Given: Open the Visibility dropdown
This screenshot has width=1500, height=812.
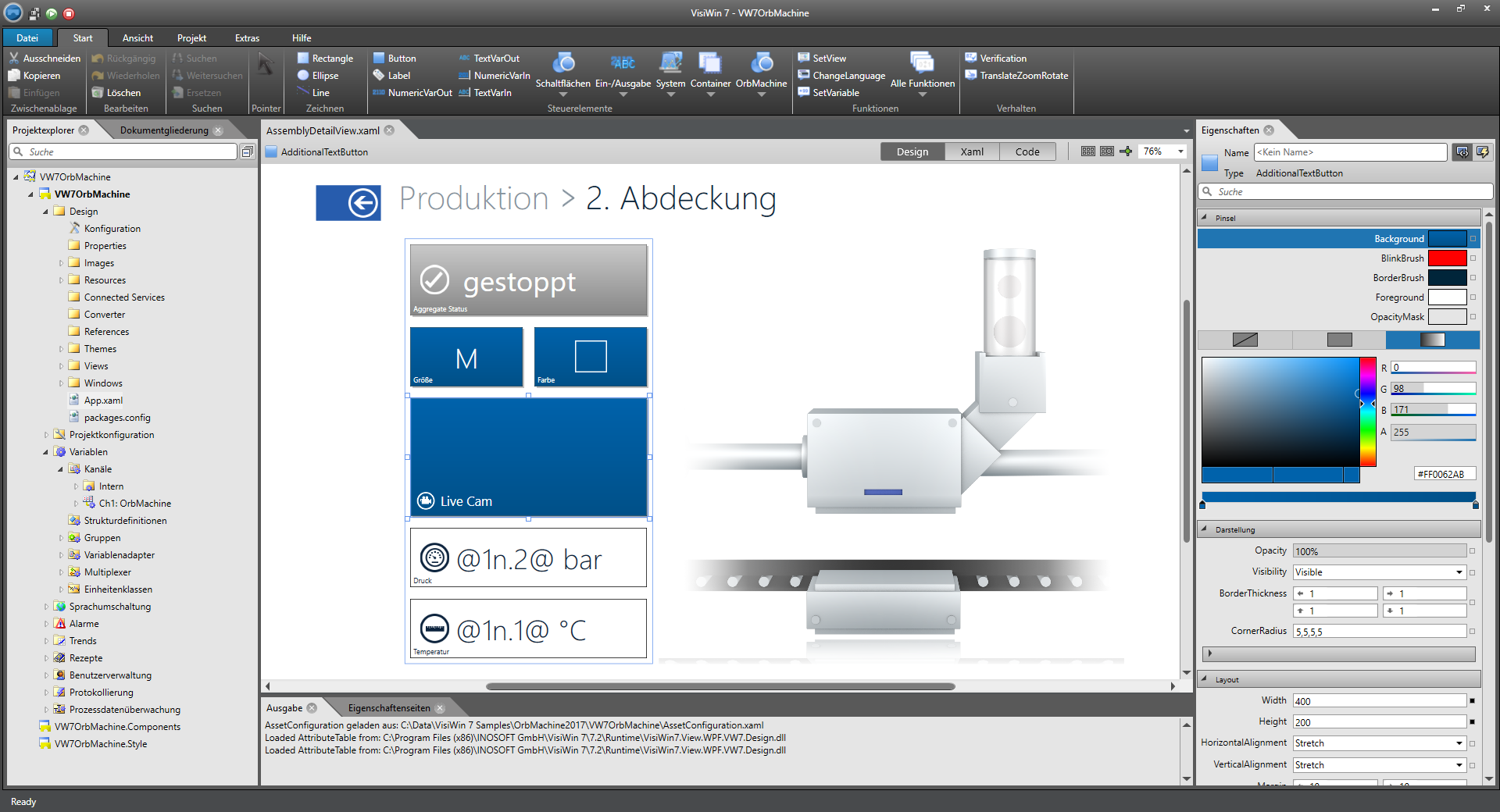Looking at the screenshot, I should point(1458,572).
